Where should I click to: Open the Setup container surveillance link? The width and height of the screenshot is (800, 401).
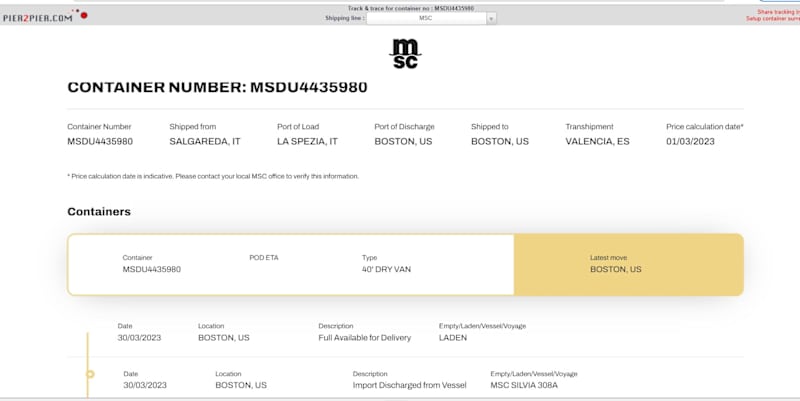click(x=772, y=18)
